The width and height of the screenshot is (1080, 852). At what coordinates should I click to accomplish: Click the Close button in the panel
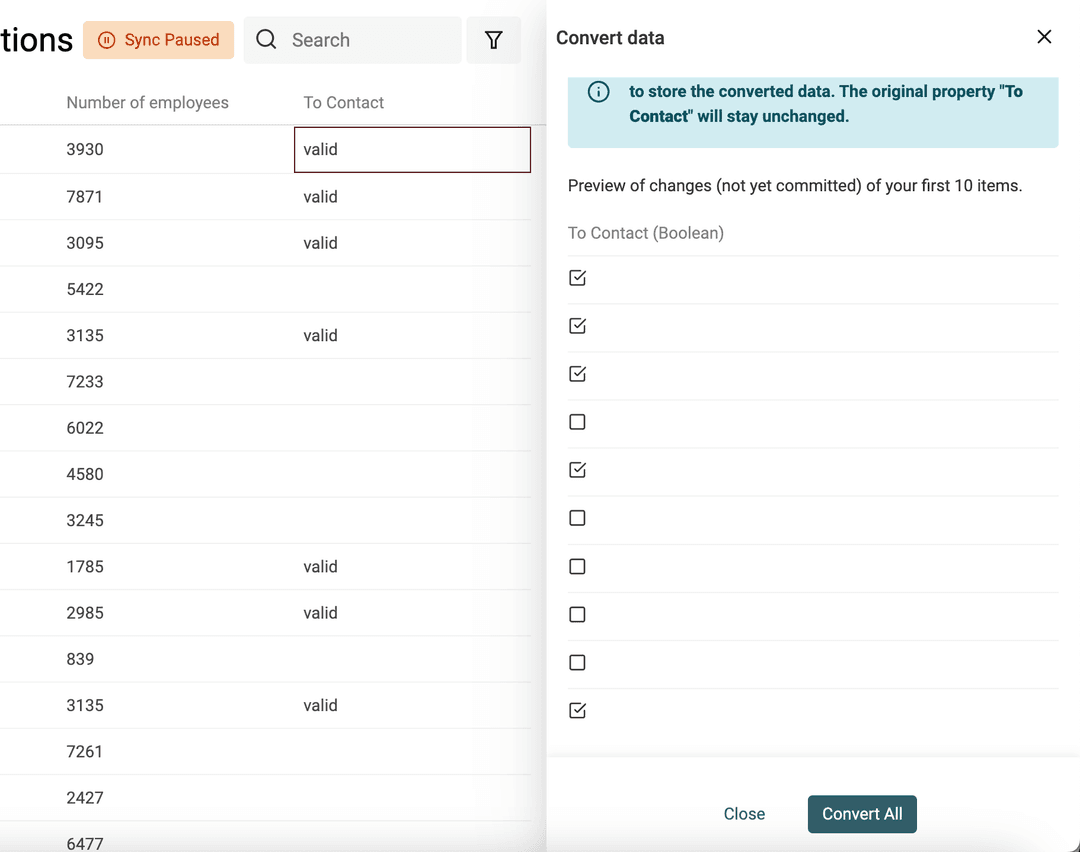click(x=744, y=814)
